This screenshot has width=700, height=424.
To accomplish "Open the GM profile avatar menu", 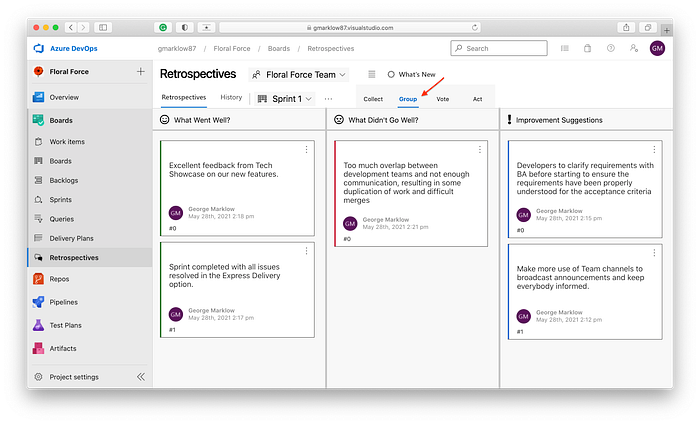I will point(657,48).
